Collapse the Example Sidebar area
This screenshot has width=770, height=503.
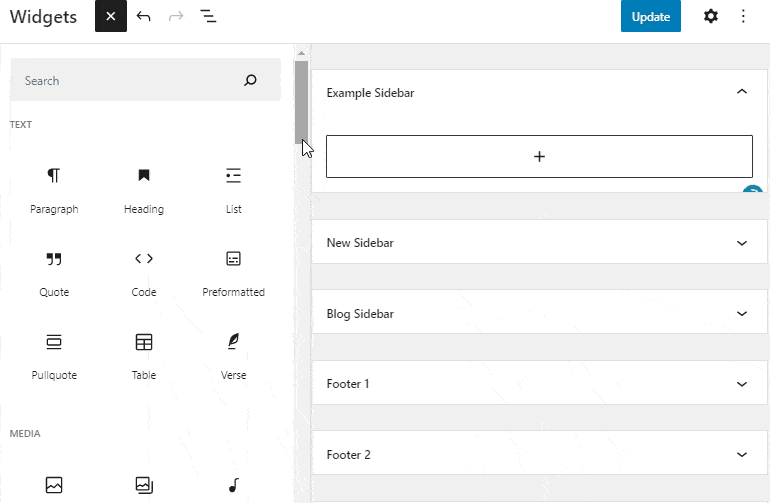742,92
